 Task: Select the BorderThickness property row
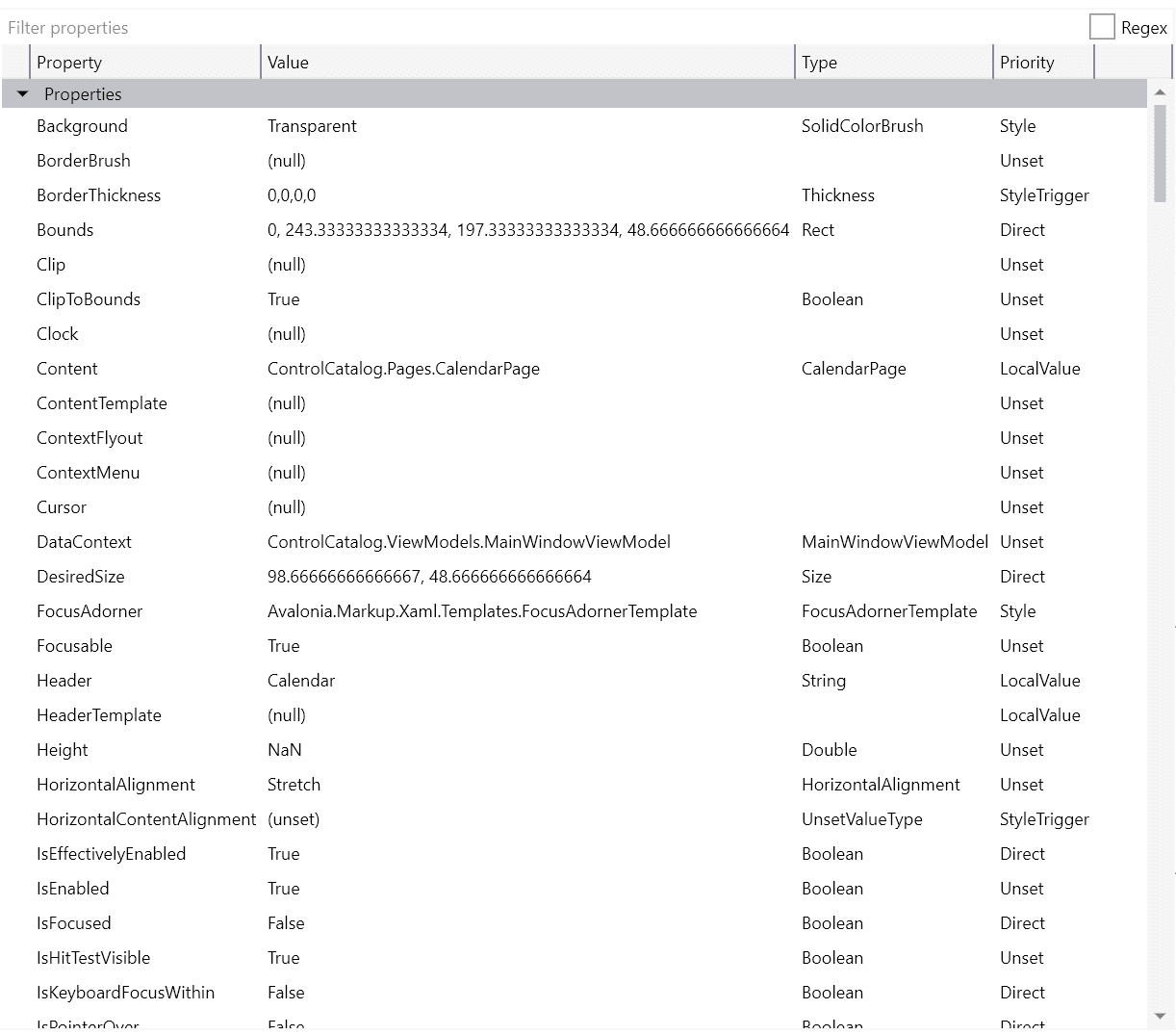point(98,195)
